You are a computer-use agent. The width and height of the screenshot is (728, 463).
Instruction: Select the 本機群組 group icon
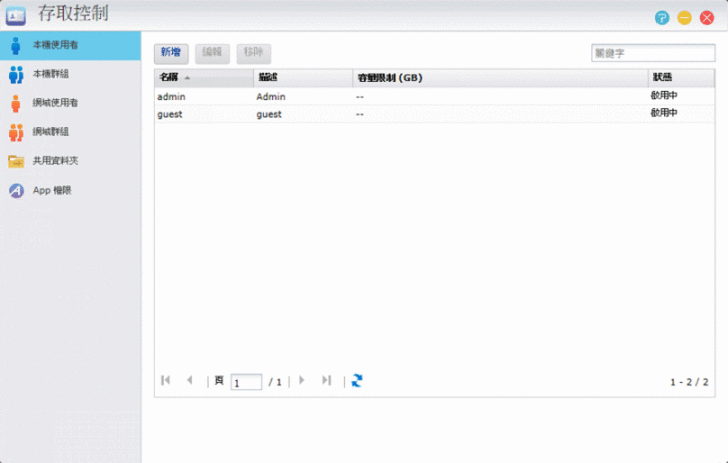16,74
